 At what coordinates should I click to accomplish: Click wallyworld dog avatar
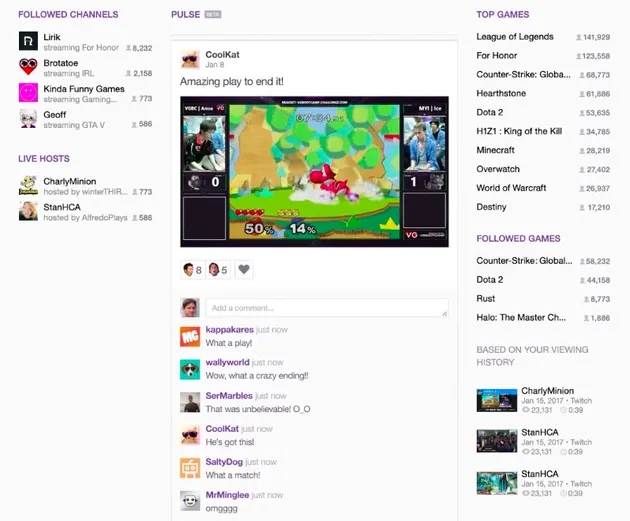190,370
